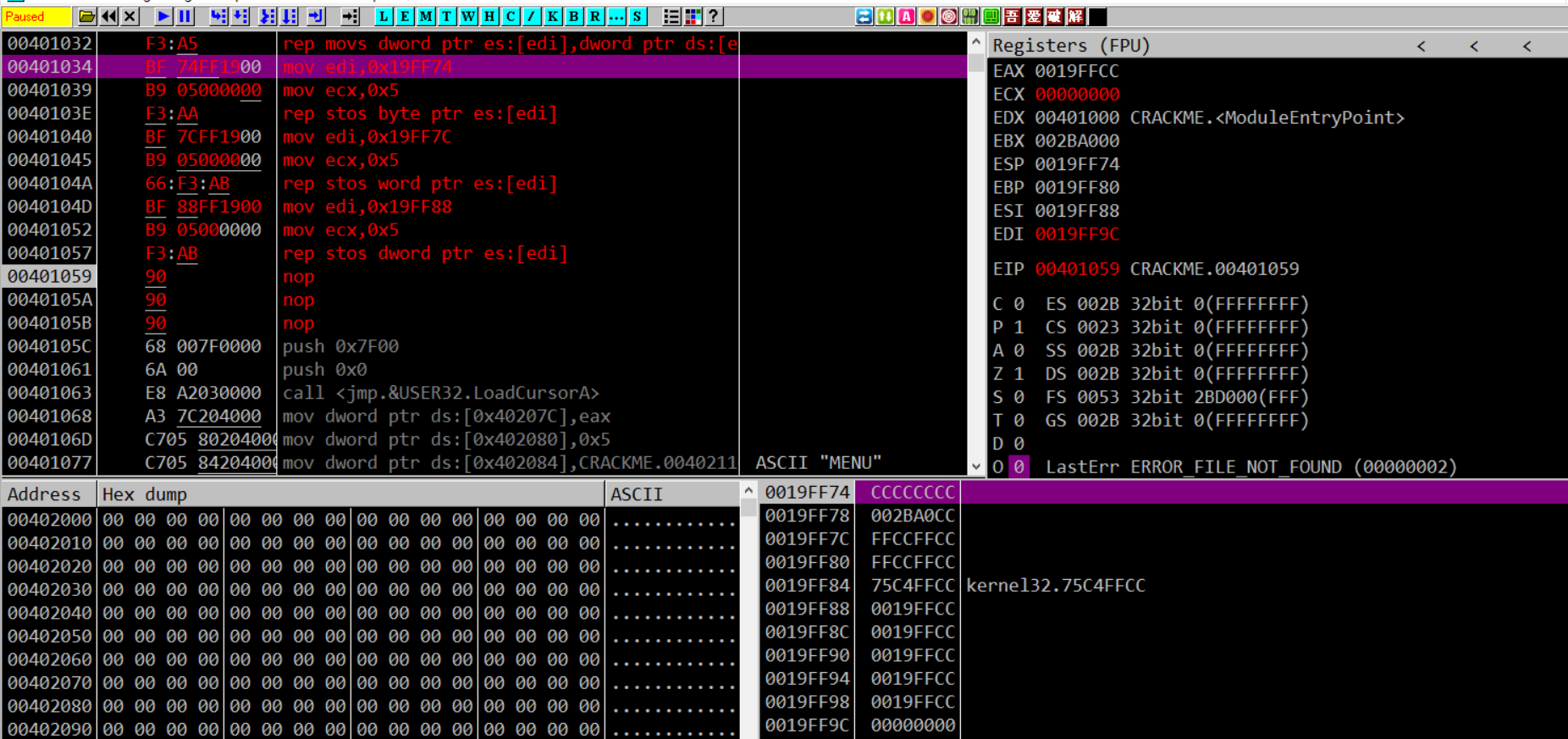Close the debugged program with the X icon

point(130,16)
